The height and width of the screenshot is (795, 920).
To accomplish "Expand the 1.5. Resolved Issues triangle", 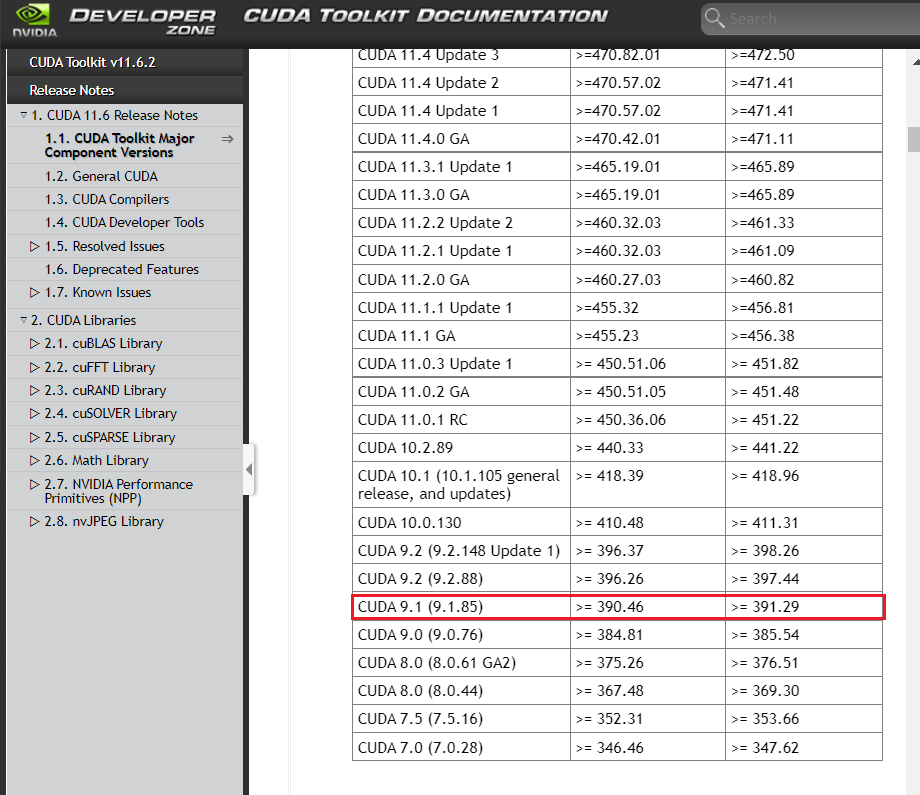I will 35,246.
